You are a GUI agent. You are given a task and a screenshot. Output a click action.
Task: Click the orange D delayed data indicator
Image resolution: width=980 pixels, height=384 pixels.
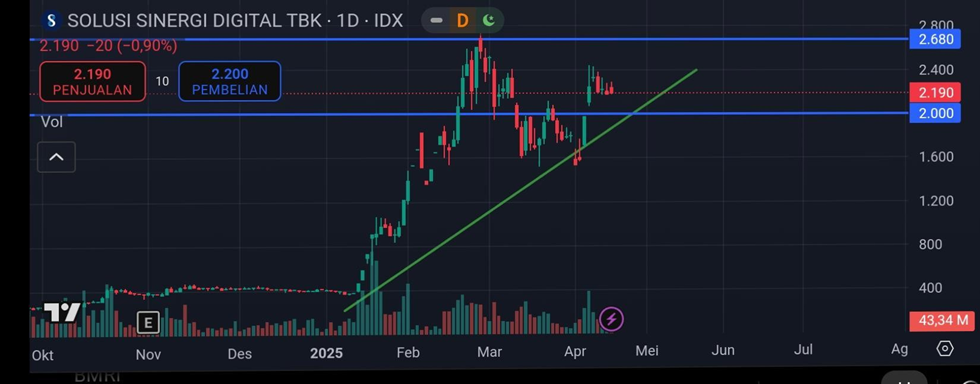(462, 21)
